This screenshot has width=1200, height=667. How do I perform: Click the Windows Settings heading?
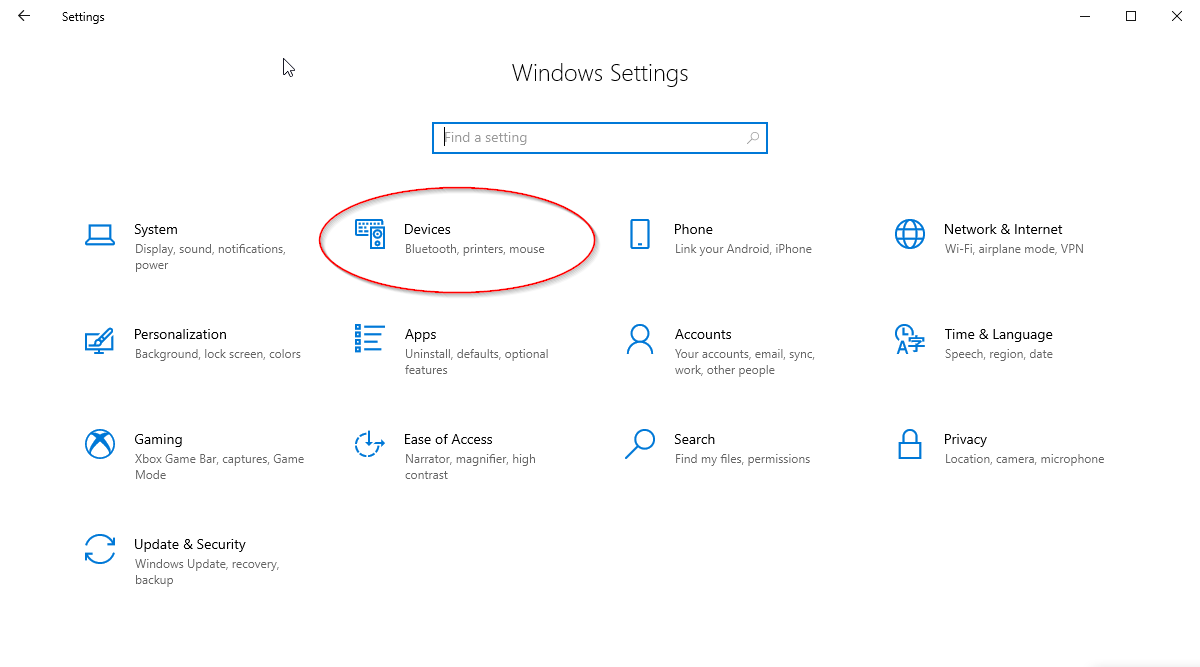click(600, 73)
